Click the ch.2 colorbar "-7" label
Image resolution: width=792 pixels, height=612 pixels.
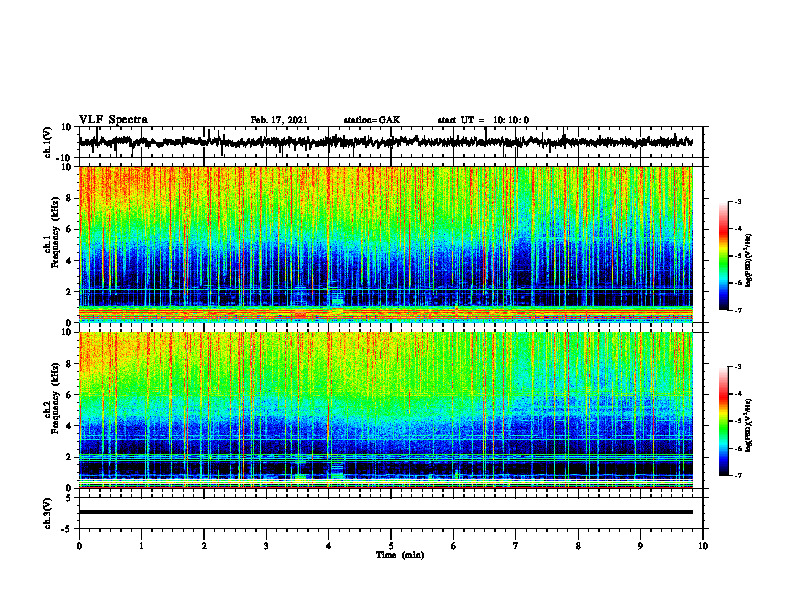coord(737,475)
